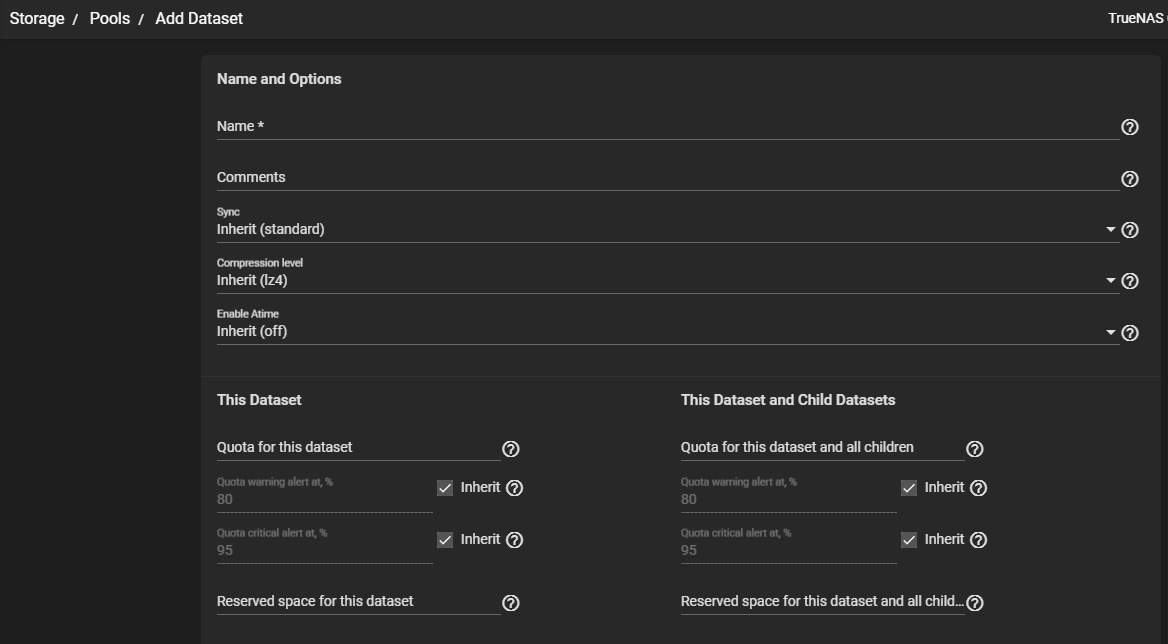1168x644 pixels.
Task: Click help icon for Quota for dataset and children
Action: [975, 449]
